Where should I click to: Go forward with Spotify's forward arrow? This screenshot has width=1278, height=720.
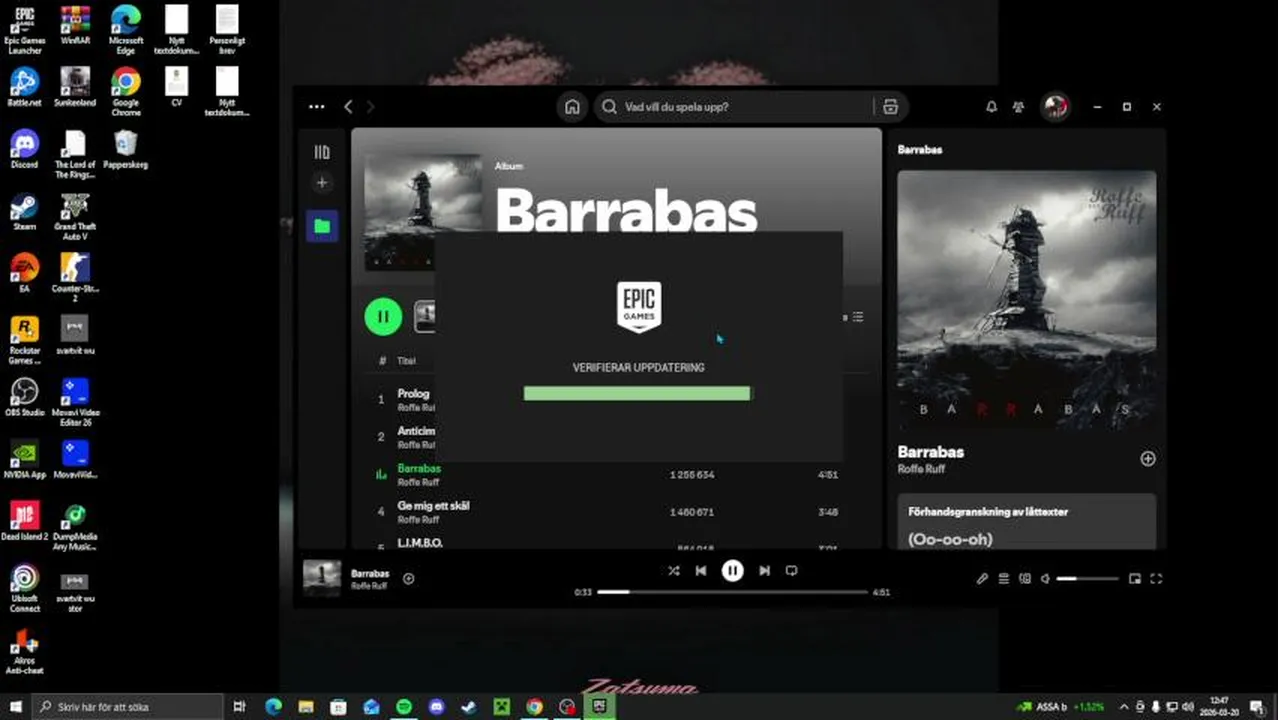[x=370, y=107]
